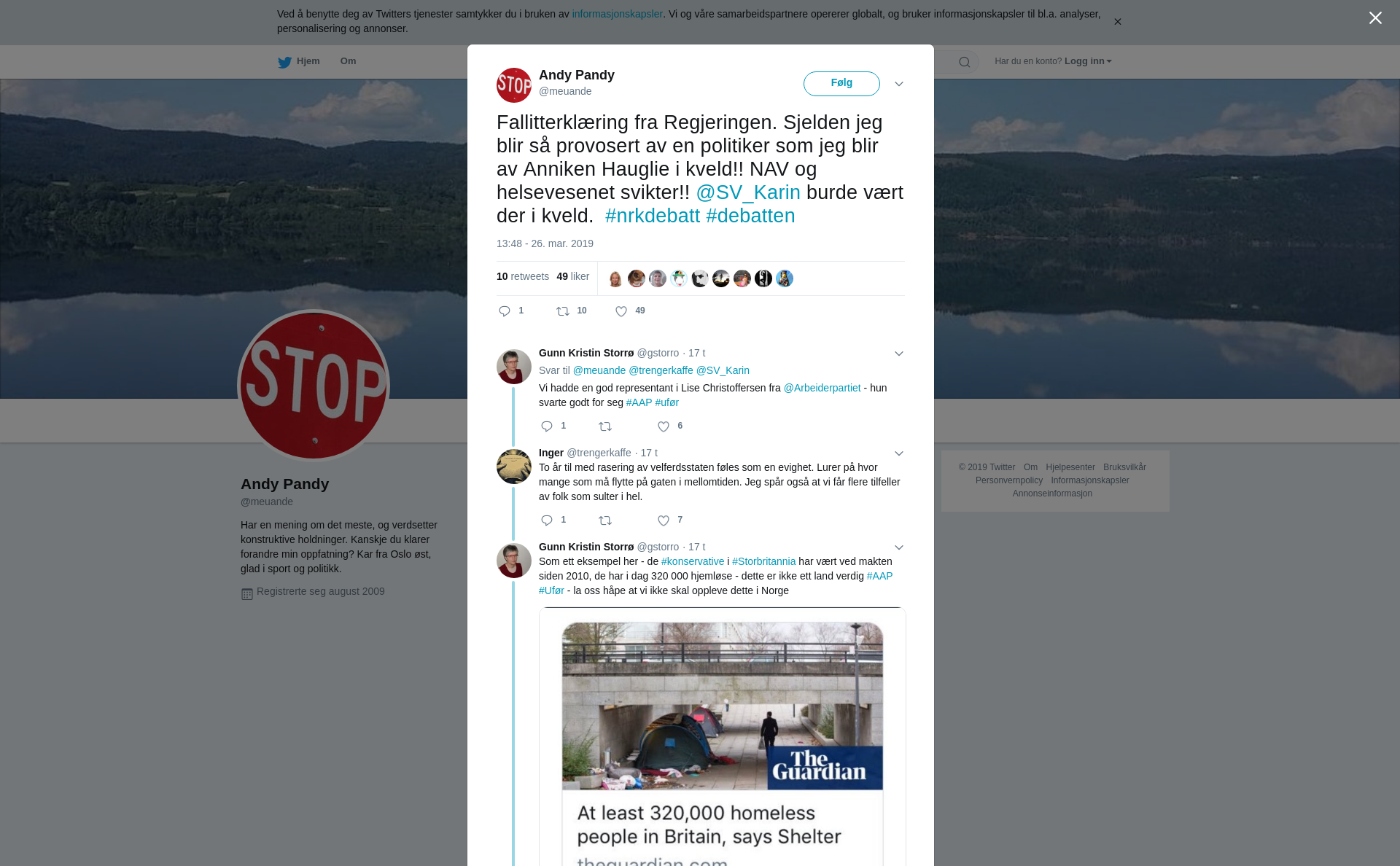
Task: Reply to Gunn Kristin Storrø's first comment
Action: click(x=547, y=426)
